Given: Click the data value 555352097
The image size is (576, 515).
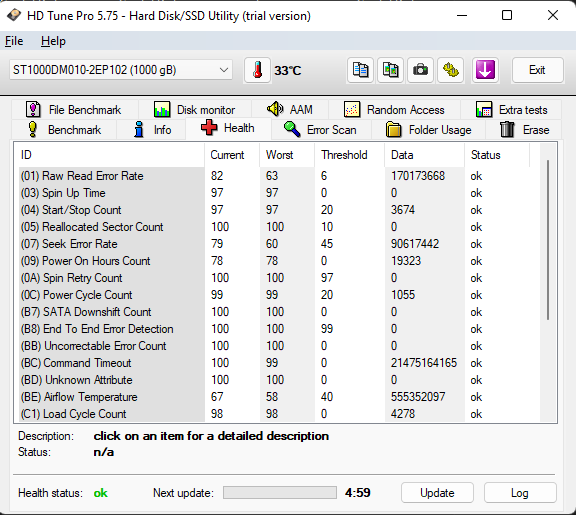Looking at the screenshot, I should coord(418,397).
